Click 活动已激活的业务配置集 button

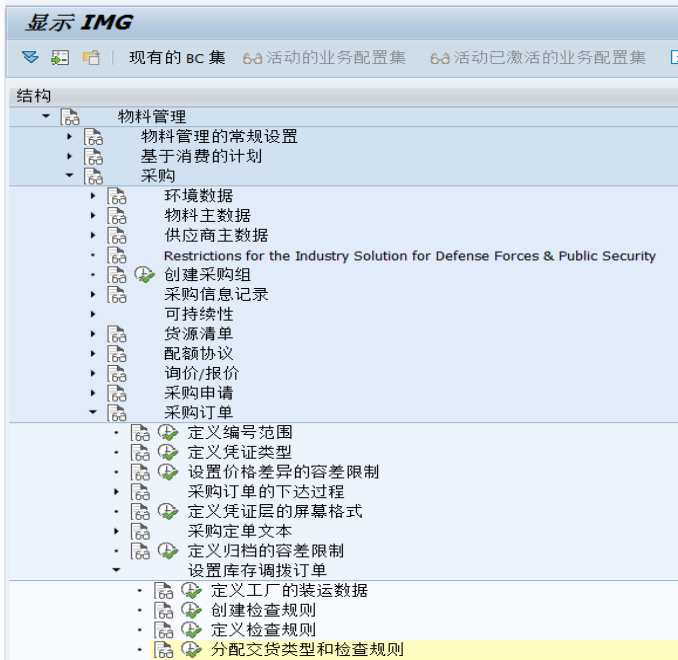(538, 58)
